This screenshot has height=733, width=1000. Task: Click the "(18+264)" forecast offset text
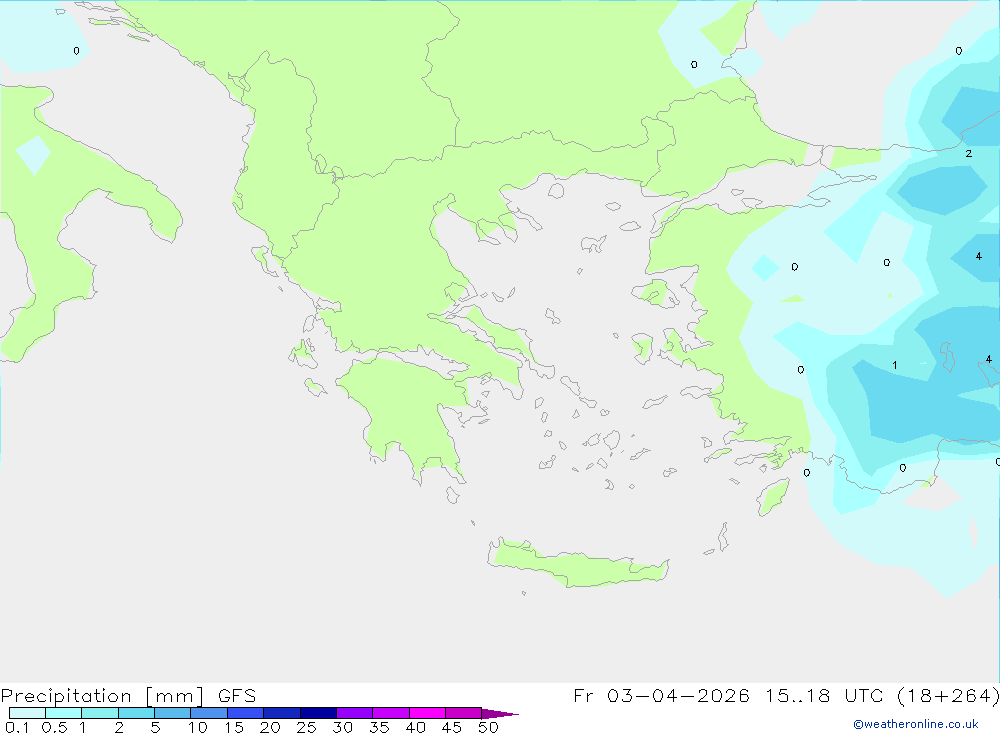pyautogui.click(x=948, y=695)
